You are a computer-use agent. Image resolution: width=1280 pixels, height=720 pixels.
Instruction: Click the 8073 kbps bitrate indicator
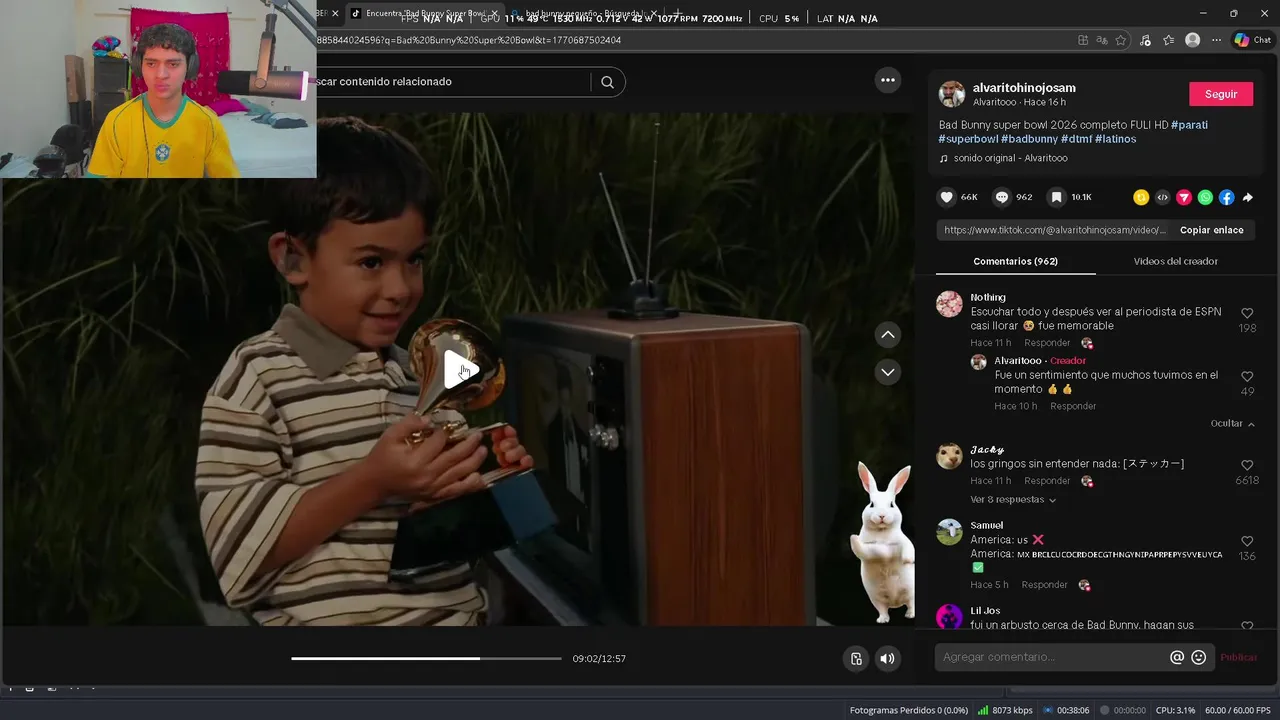point(1005,710)
